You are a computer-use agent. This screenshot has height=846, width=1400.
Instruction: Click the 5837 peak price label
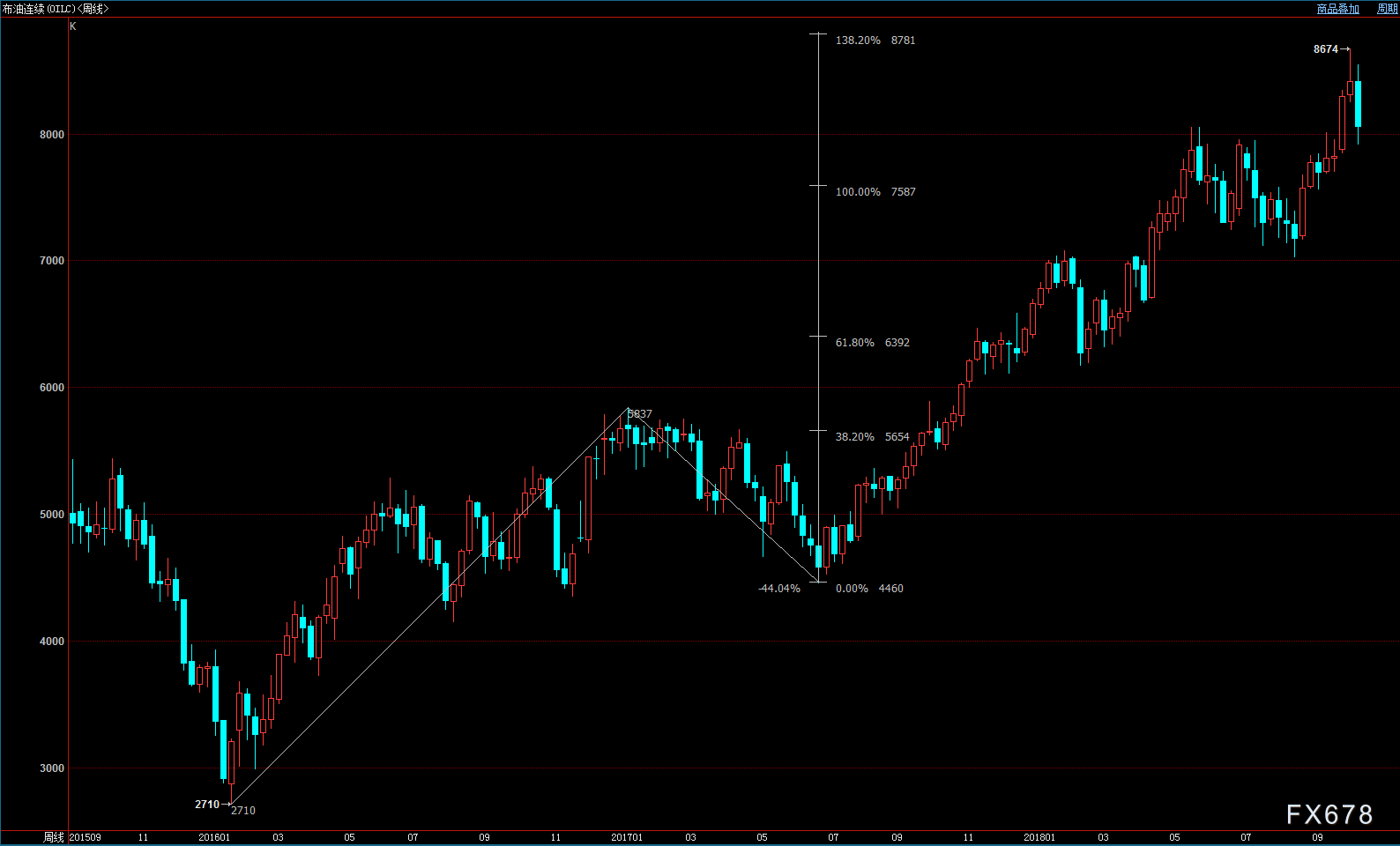coord(640,414)
